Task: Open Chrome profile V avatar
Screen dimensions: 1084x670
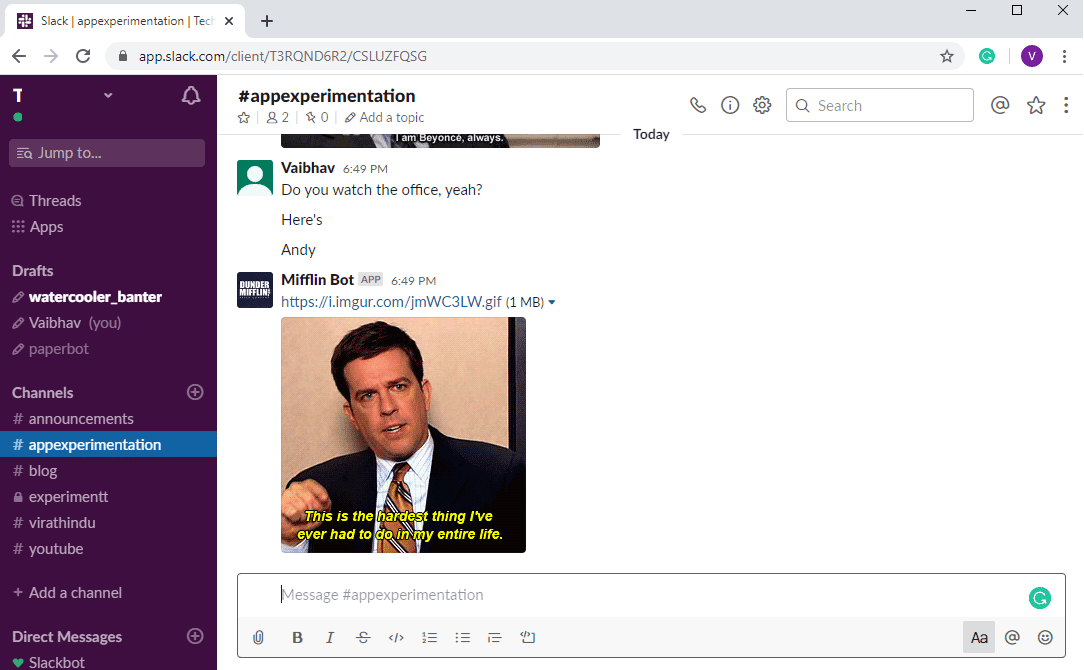Action: coord(1031,56)
